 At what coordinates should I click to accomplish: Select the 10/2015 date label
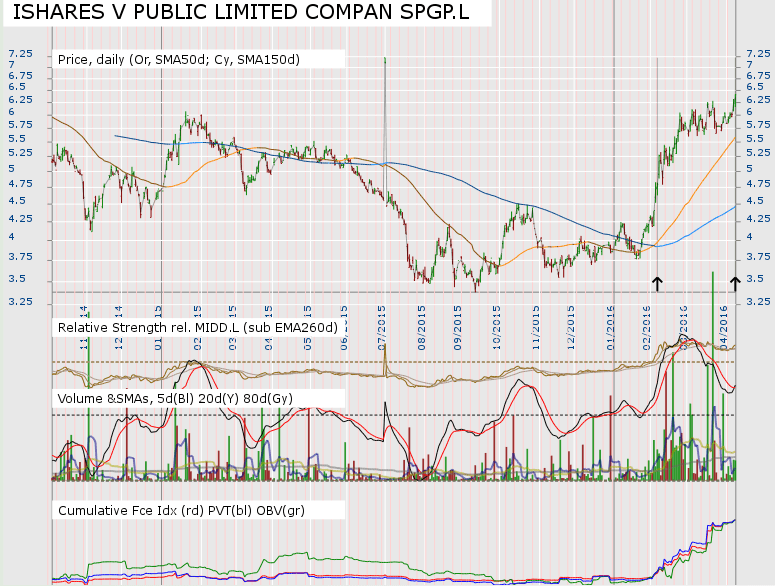point(497,328)
